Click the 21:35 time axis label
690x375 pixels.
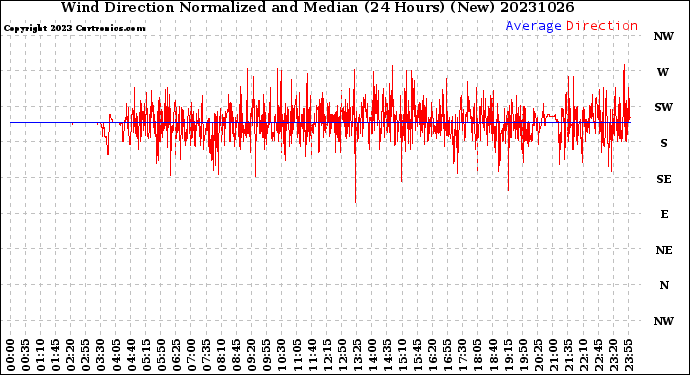[x=569, y=355]
